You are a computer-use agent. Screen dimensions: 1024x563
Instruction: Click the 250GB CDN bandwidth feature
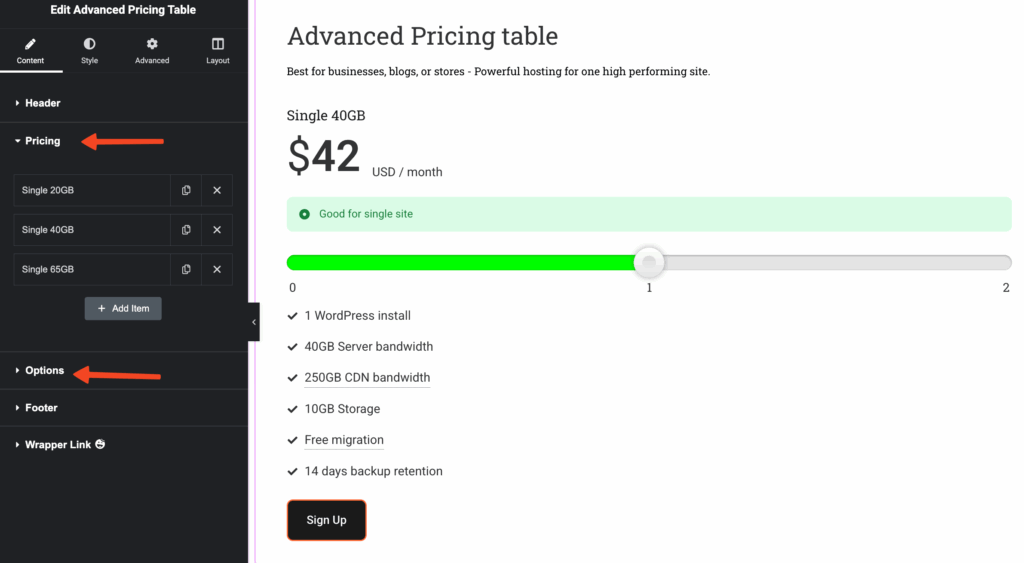click(x=367, y=378)
